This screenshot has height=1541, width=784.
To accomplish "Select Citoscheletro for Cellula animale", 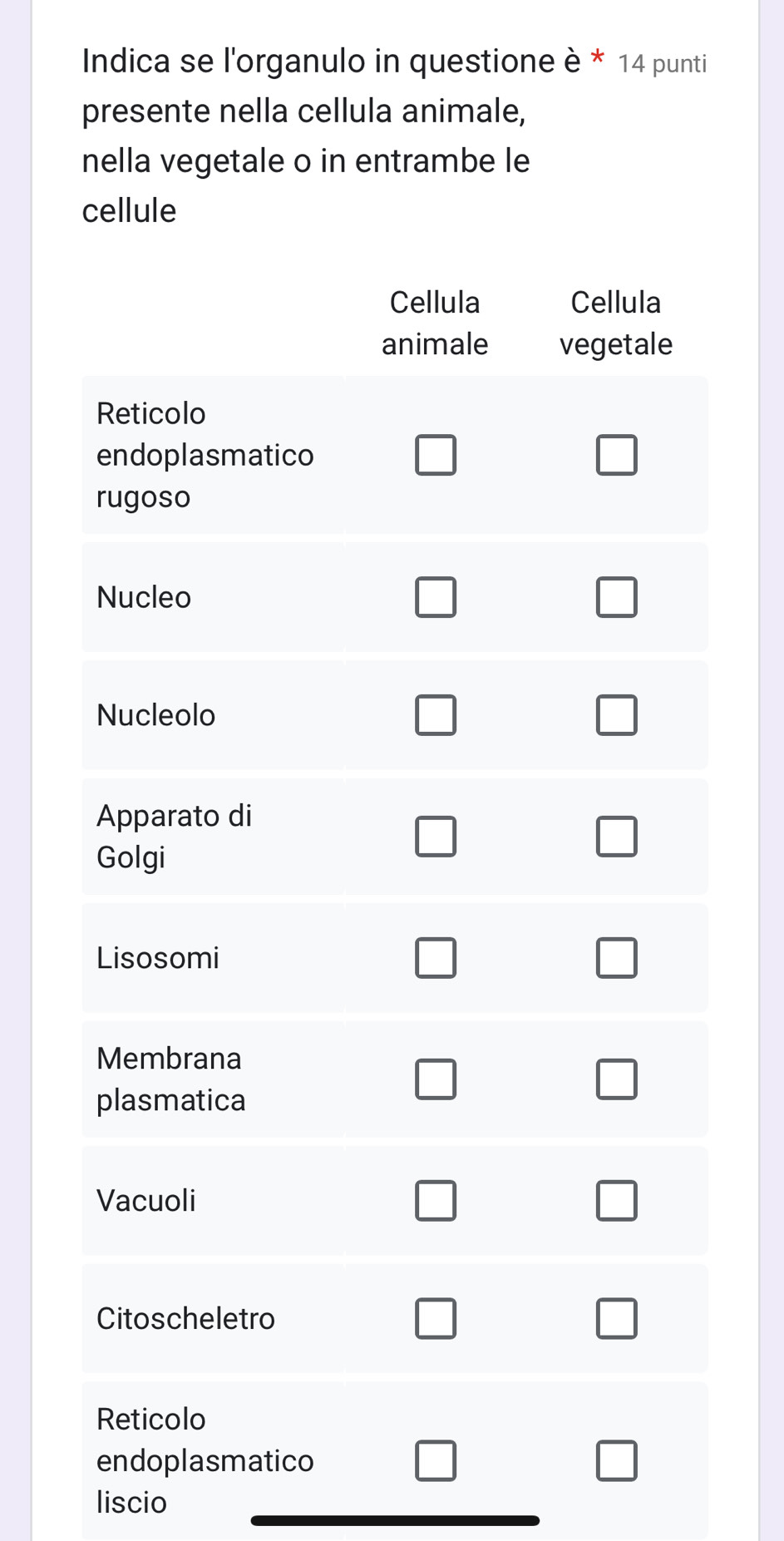I will (x=436, y=1319).
